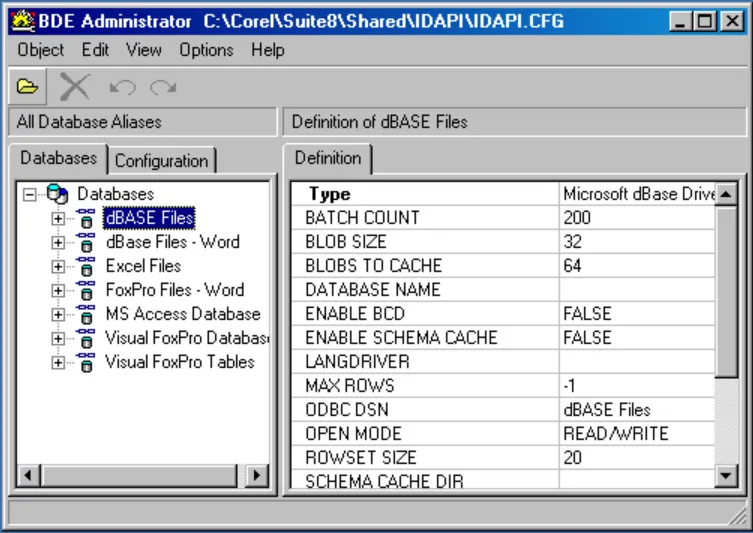Select the dBASE Files tree item
Viewport: 753px width, 533px height.
point(149,218)
